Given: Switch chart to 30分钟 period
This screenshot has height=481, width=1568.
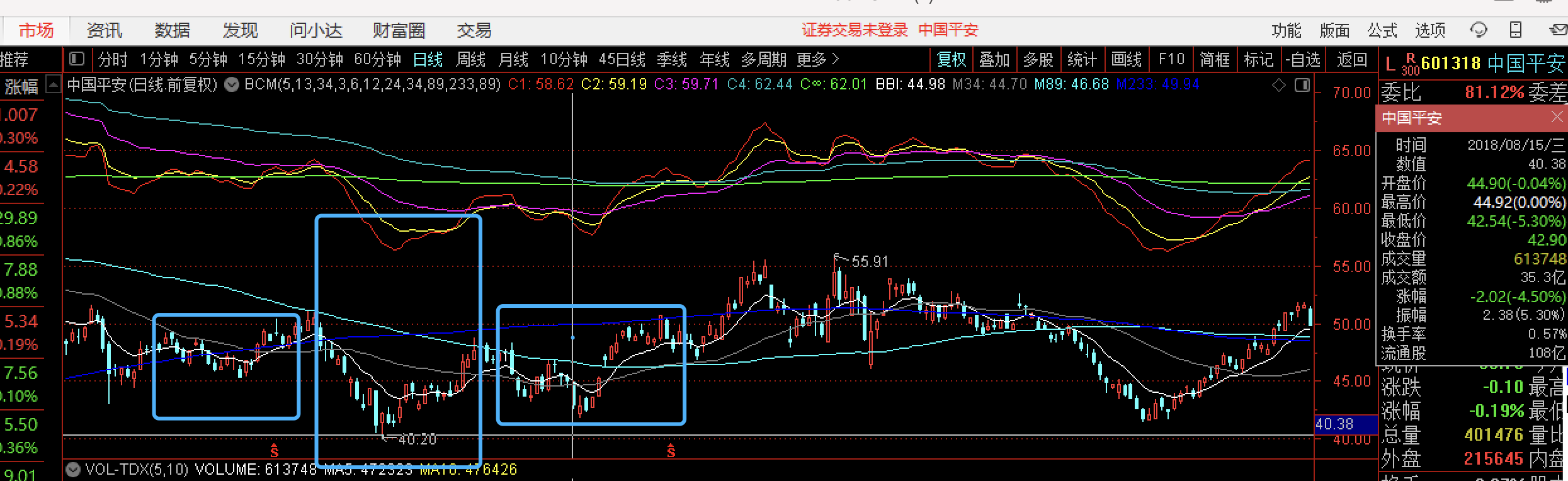Looking at the screenshot, I should click(319, 59).
